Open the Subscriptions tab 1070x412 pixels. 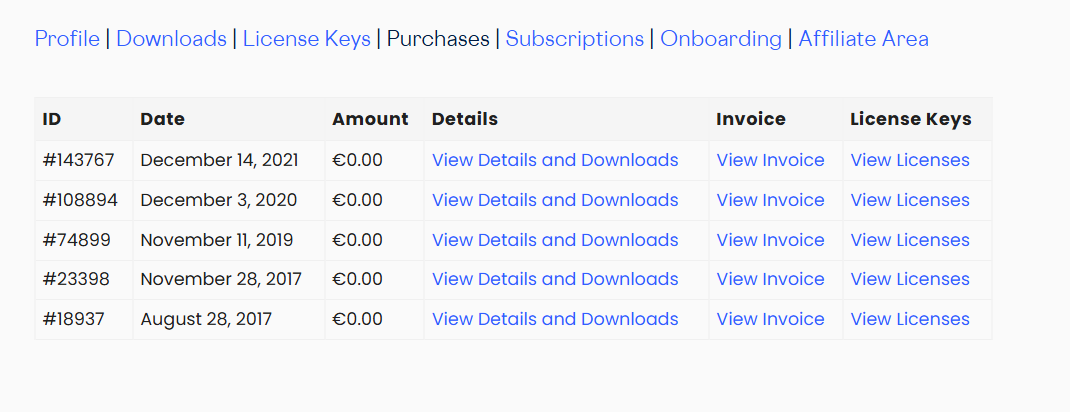pos(574,39)
